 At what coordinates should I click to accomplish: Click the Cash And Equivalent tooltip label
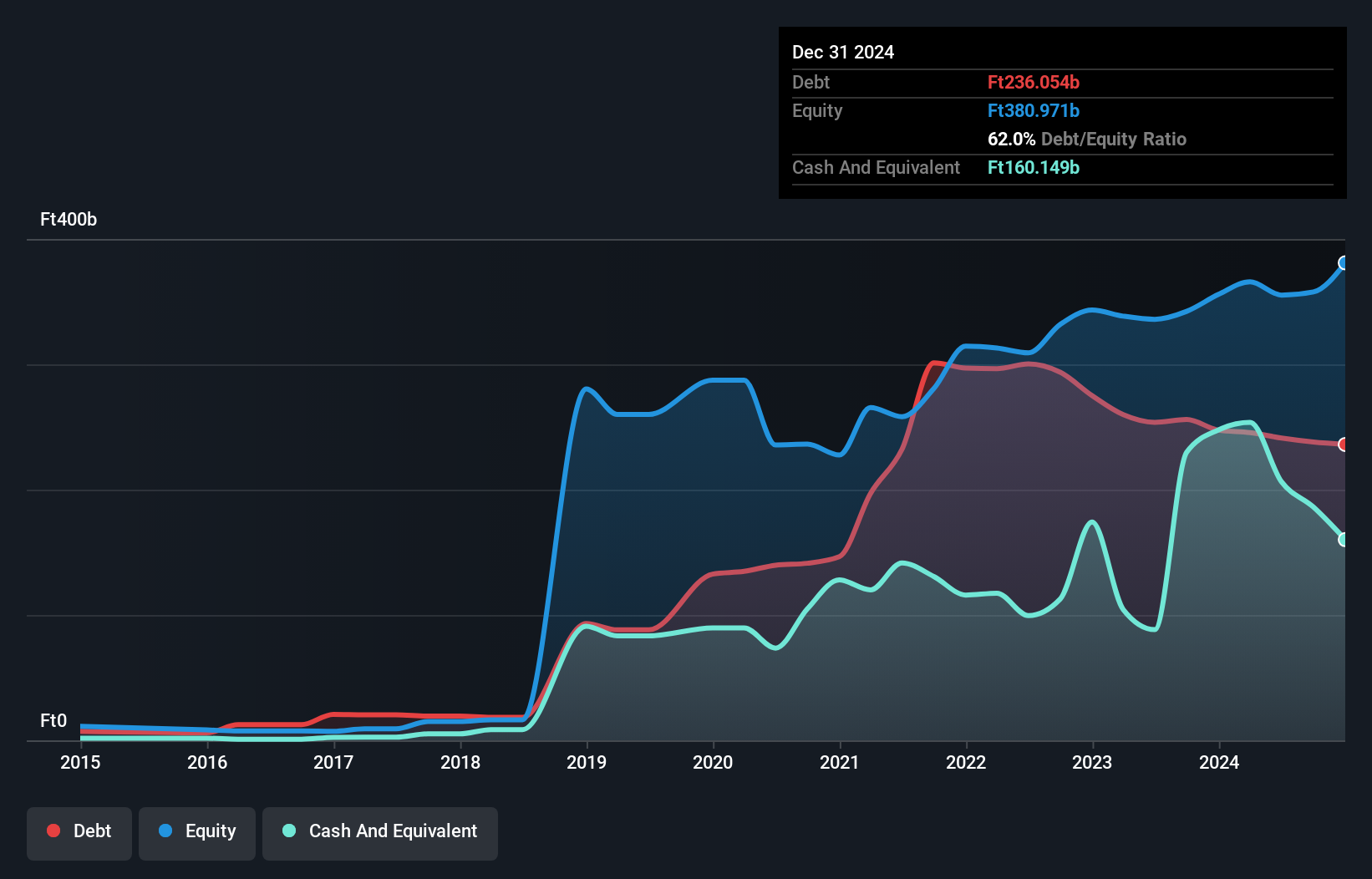pos(876,168)
